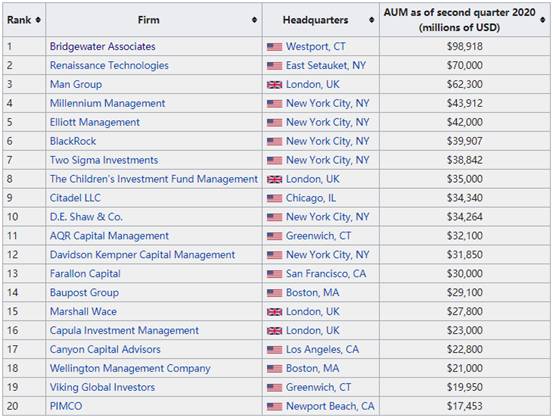Open the BlackRock firm link
The height and width of the screenshot is (418, 553).
73,141
